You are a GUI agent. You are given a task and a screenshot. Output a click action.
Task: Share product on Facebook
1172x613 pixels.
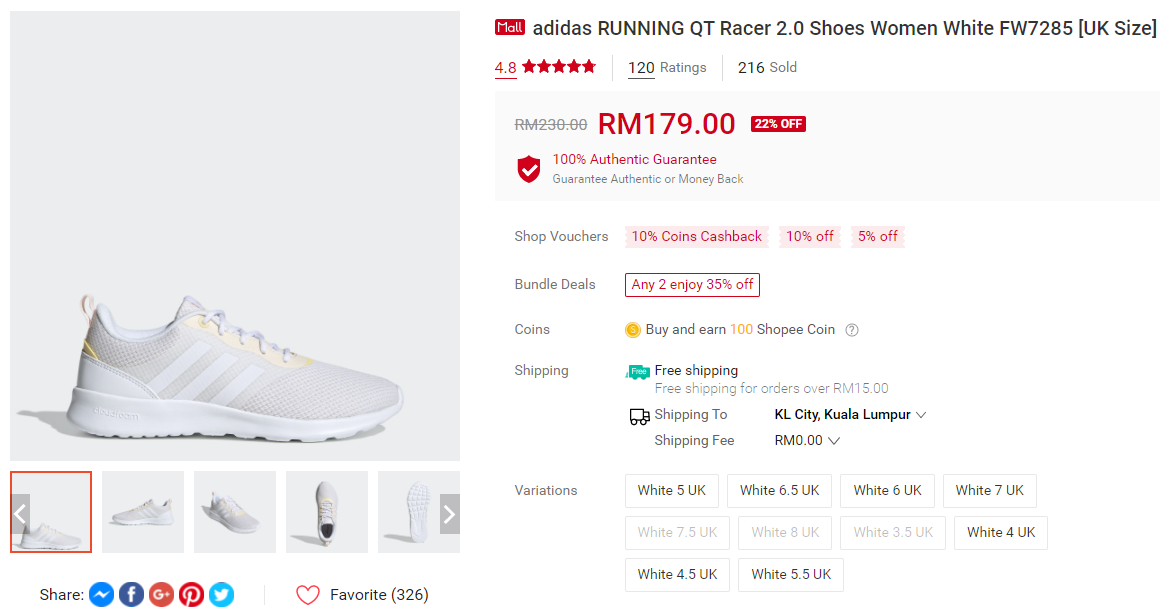pos(131,595)
